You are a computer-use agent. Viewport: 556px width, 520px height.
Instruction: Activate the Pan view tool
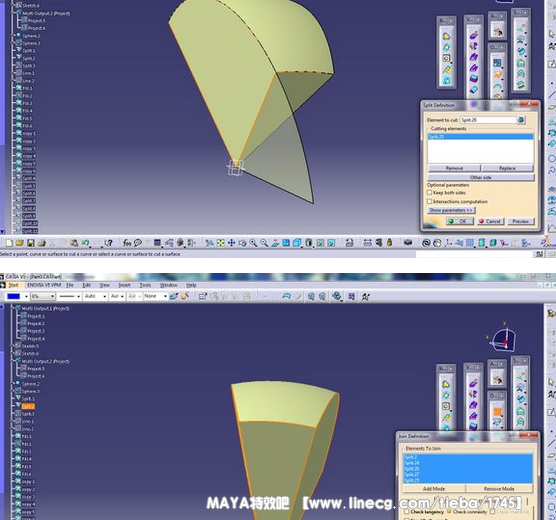(x=232, y=243)
